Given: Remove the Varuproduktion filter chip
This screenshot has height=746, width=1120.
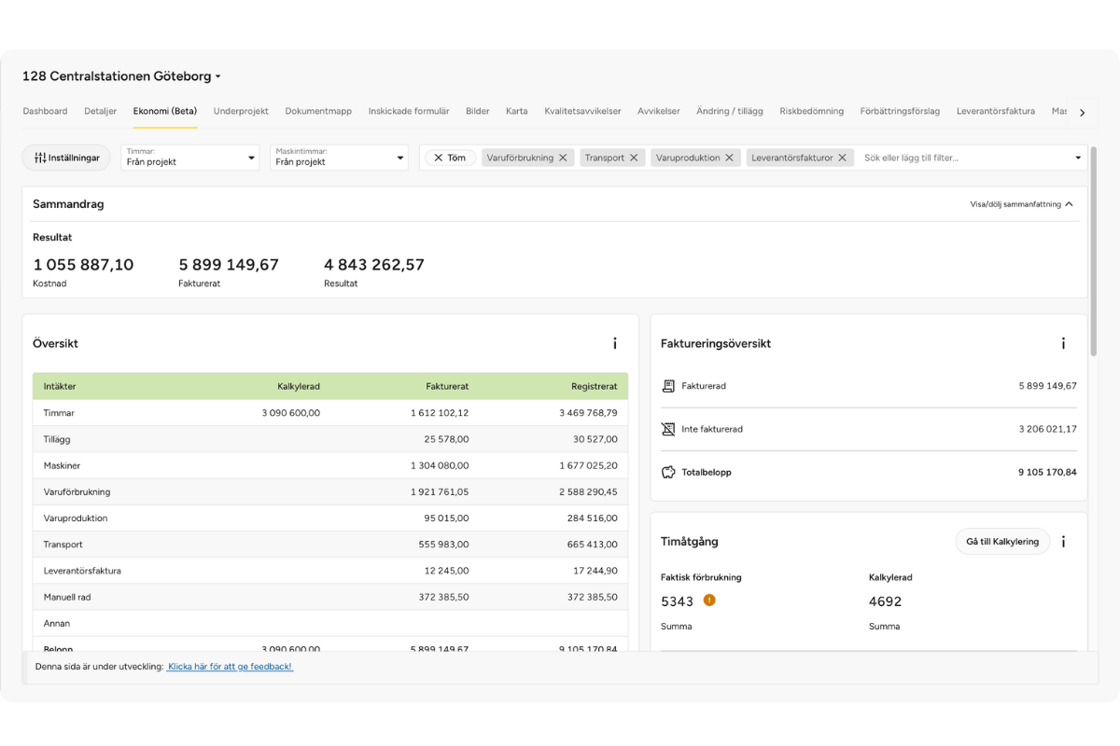Looking at the screenshot, I should [730, 158].
